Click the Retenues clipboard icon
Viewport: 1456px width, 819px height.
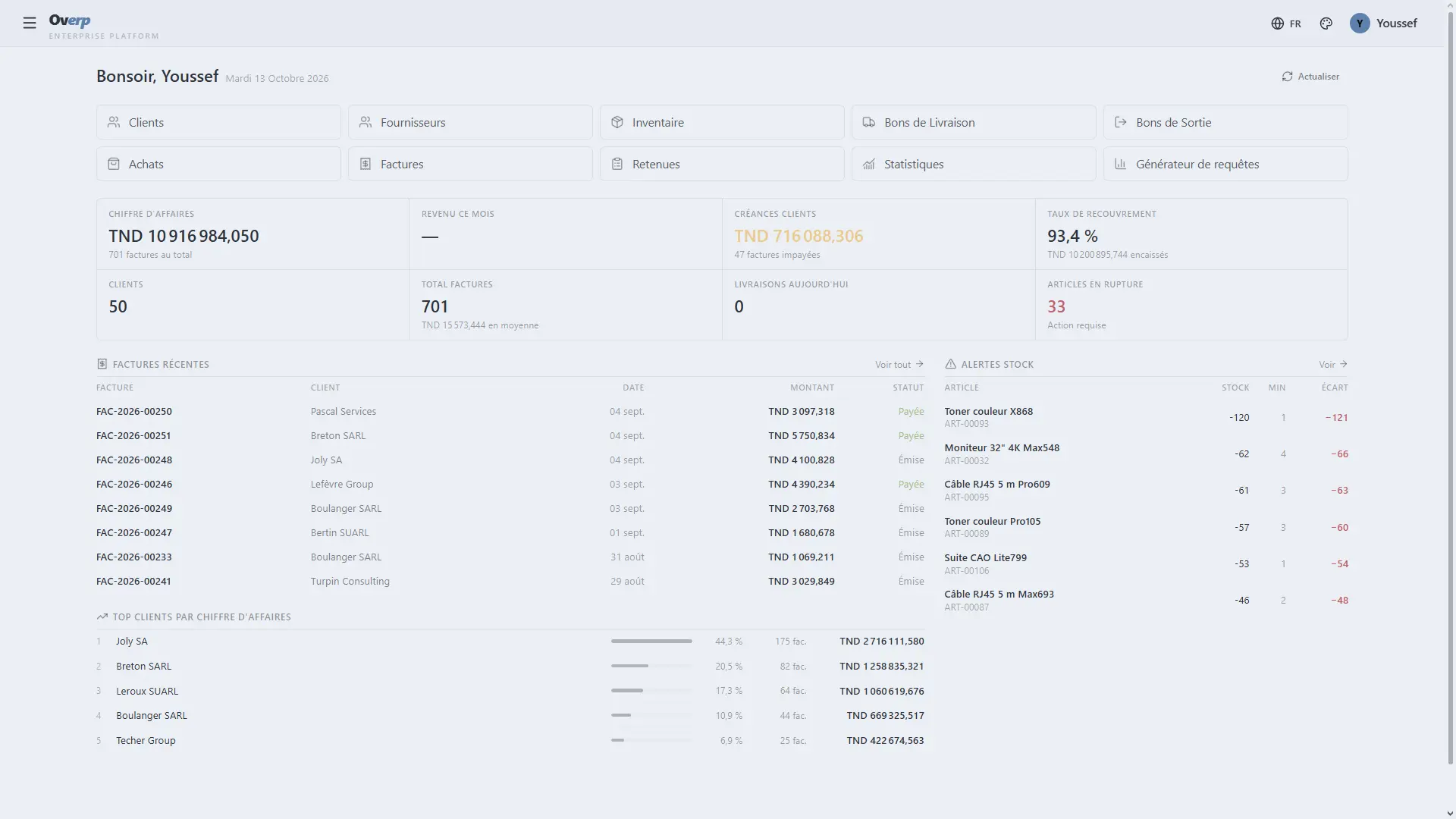click(x=617, y=164)
